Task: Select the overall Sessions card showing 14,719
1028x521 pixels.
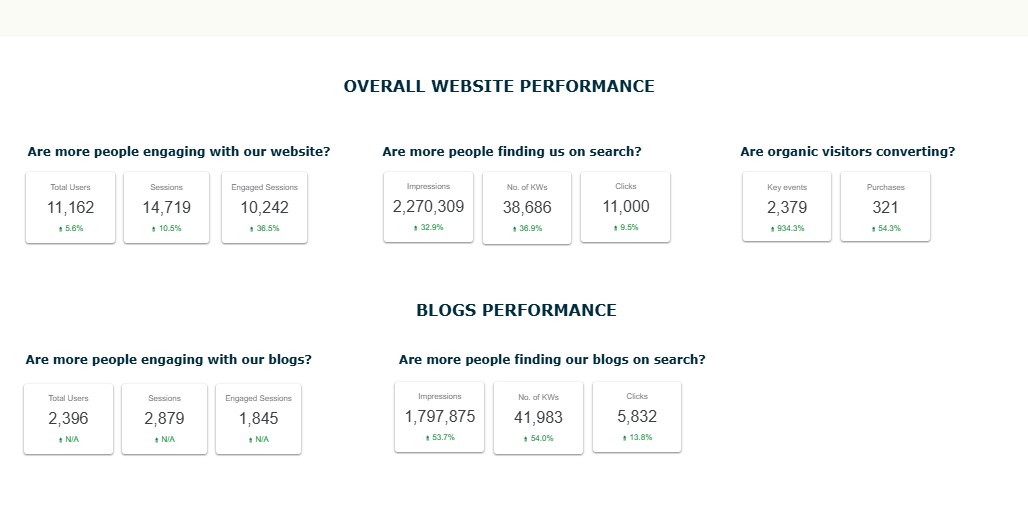Action: click(167, 207)
